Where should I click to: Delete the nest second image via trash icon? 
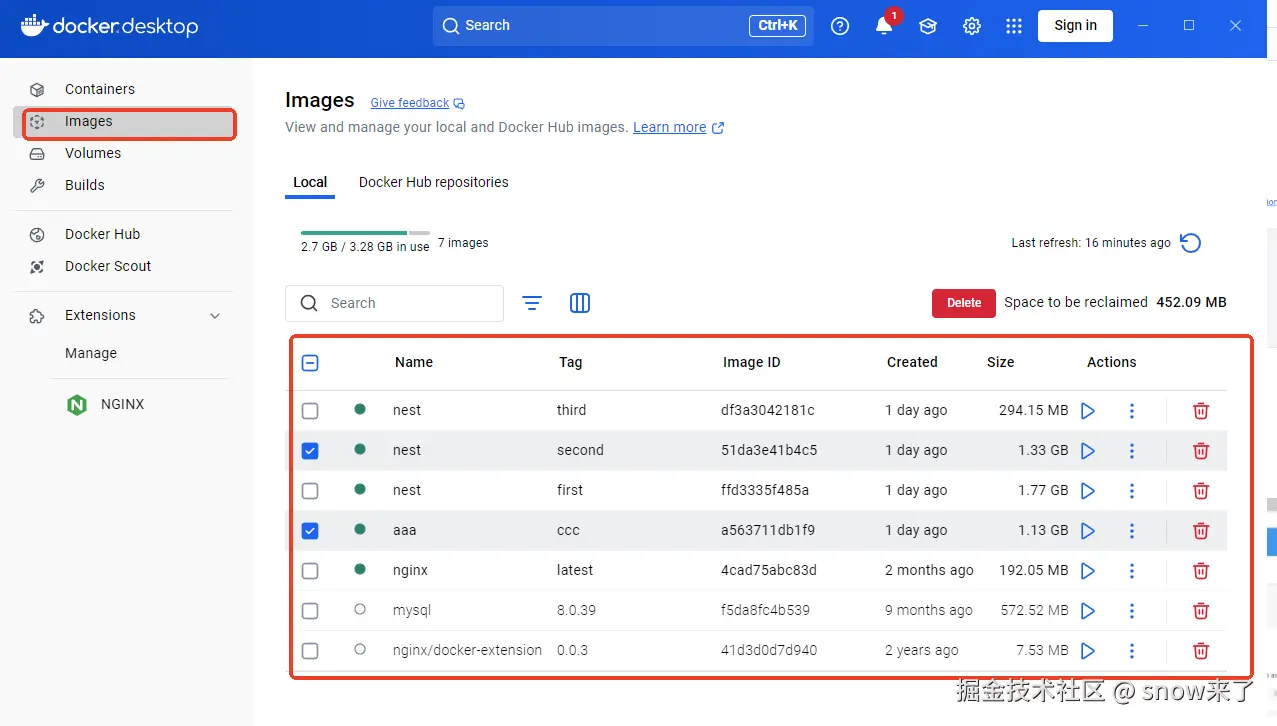pyautogui.click(x=1201, y=451)
